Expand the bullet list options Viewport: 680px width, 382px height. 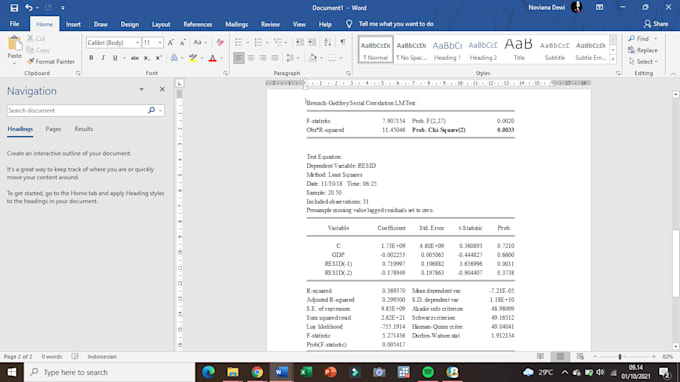point(248,42)
